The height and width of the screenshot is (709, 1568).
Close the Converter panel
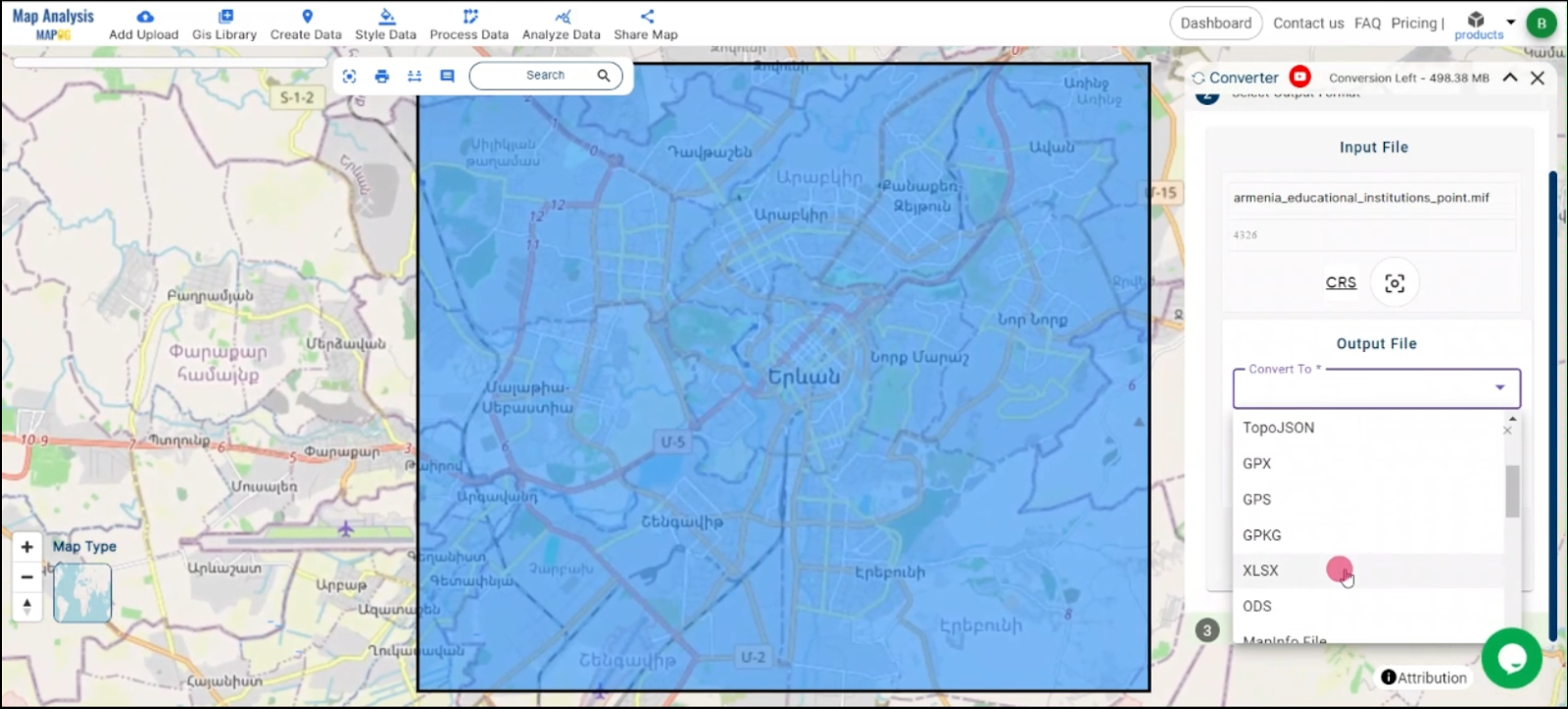click(x=1538, y=77)
